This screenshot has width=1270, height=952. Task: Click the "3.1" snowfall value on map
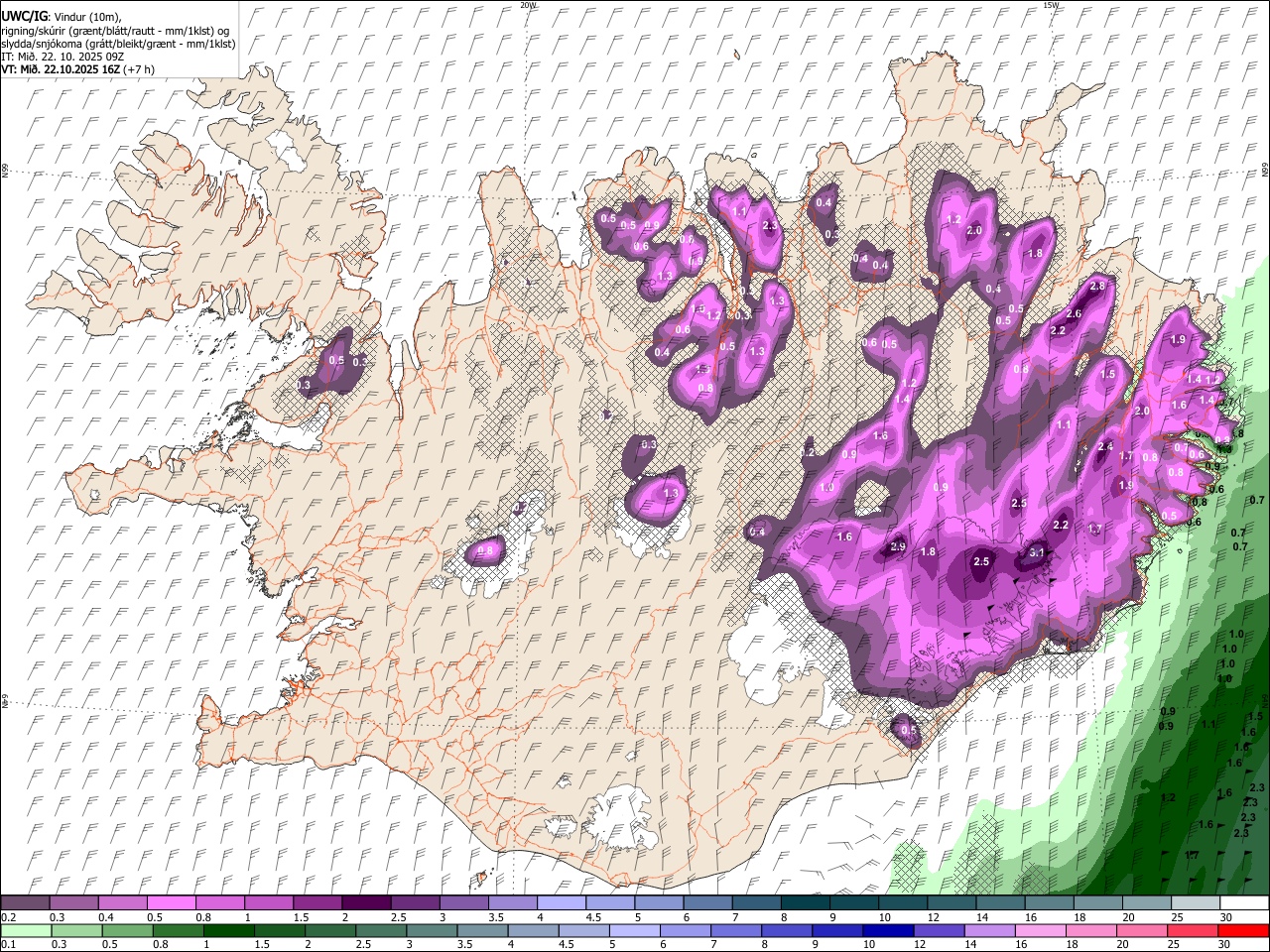pyautogui.click(x=1038, y=552)
